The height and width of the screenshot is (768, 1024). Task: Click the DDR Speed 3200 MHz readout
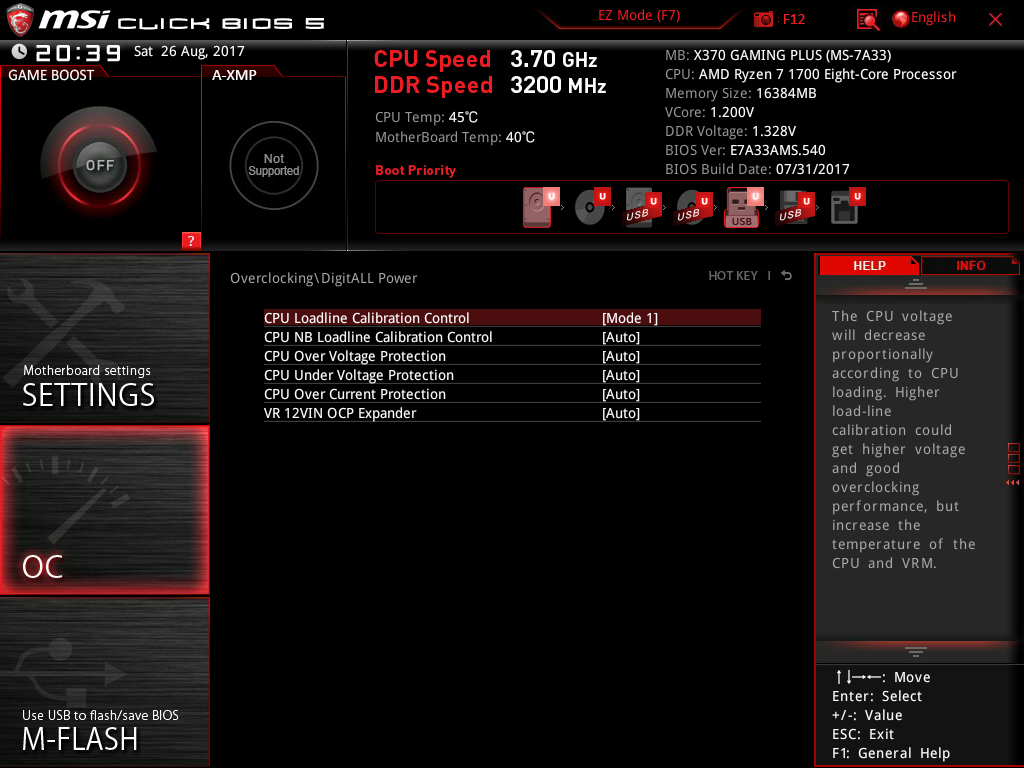coord(490,86)
